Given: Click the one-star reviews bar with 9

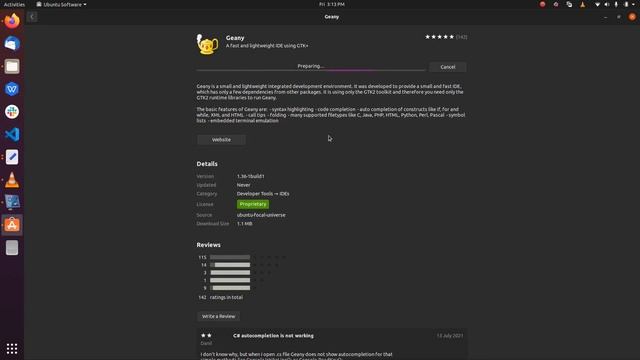Looking at the screenshot, I should [x=230, y=288].
